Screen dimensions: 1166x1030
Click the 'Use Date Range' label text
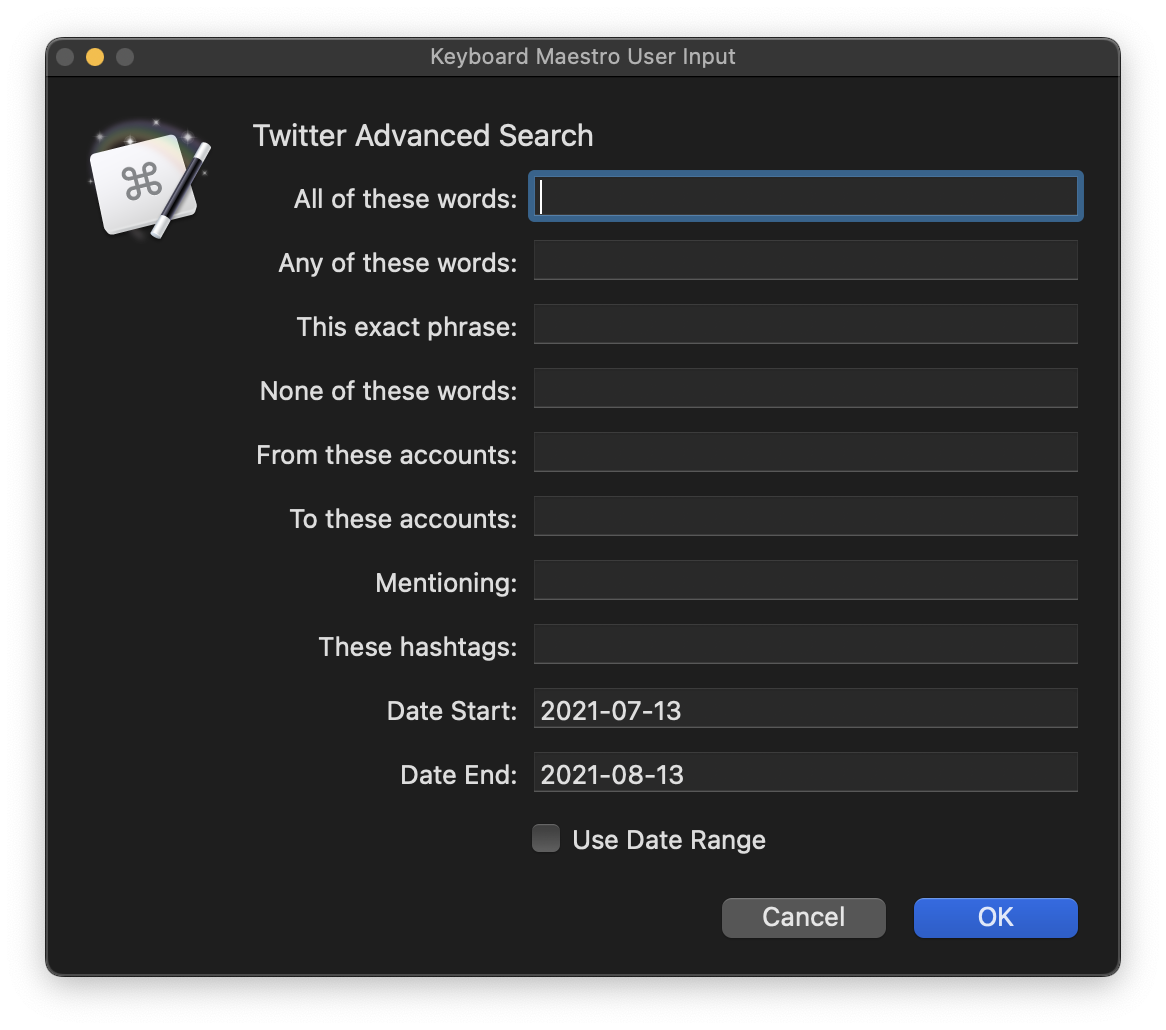click(669, 840)
